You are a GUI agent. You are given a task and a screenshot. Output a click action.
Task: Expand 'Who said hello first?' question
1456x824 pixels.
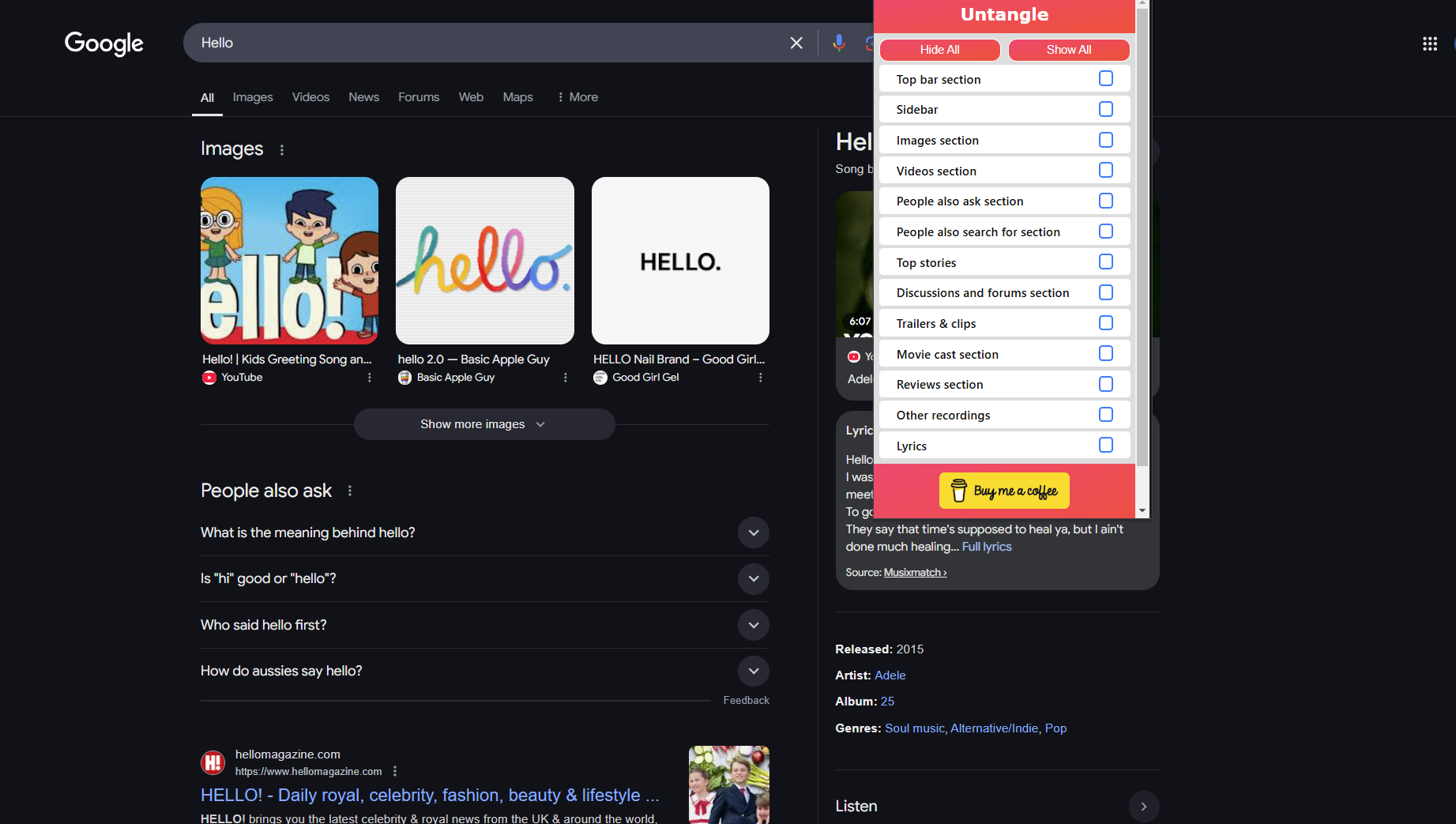coord(753,625)
